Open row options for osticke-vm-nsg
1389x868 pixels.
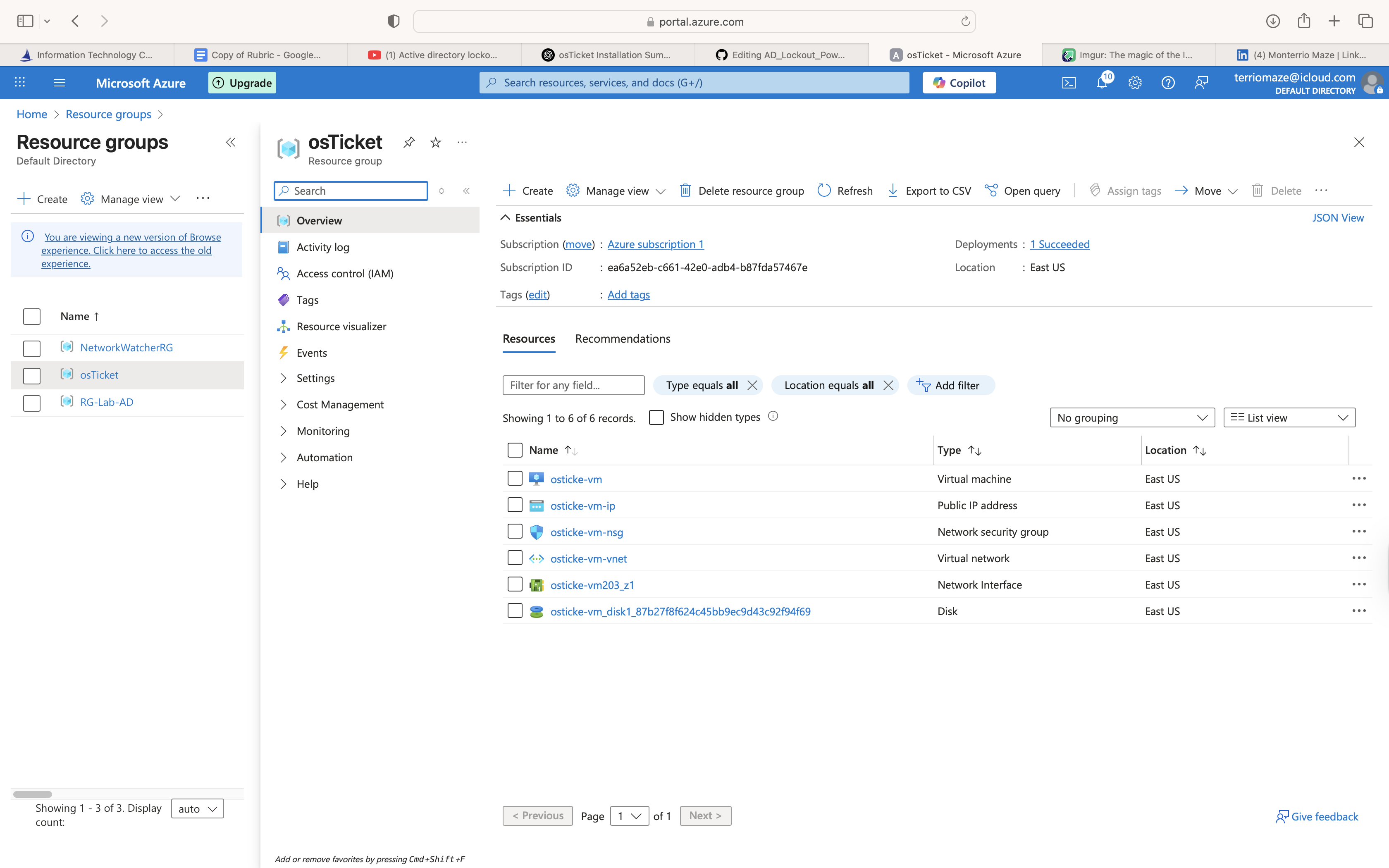pyautogui.click(x=1358, y=531)
